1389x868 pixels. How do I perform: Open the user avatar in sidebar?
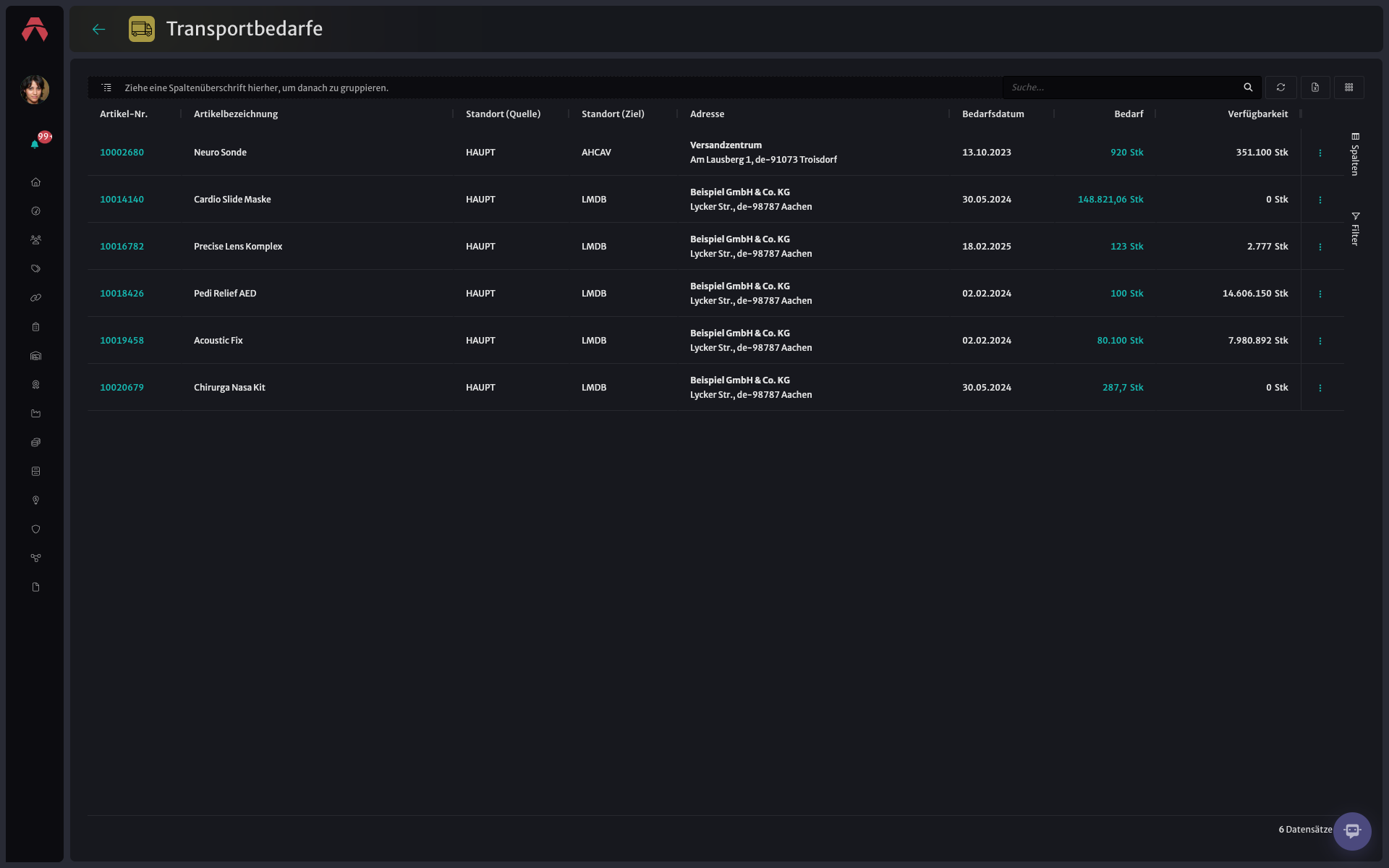tap(35, 90)
